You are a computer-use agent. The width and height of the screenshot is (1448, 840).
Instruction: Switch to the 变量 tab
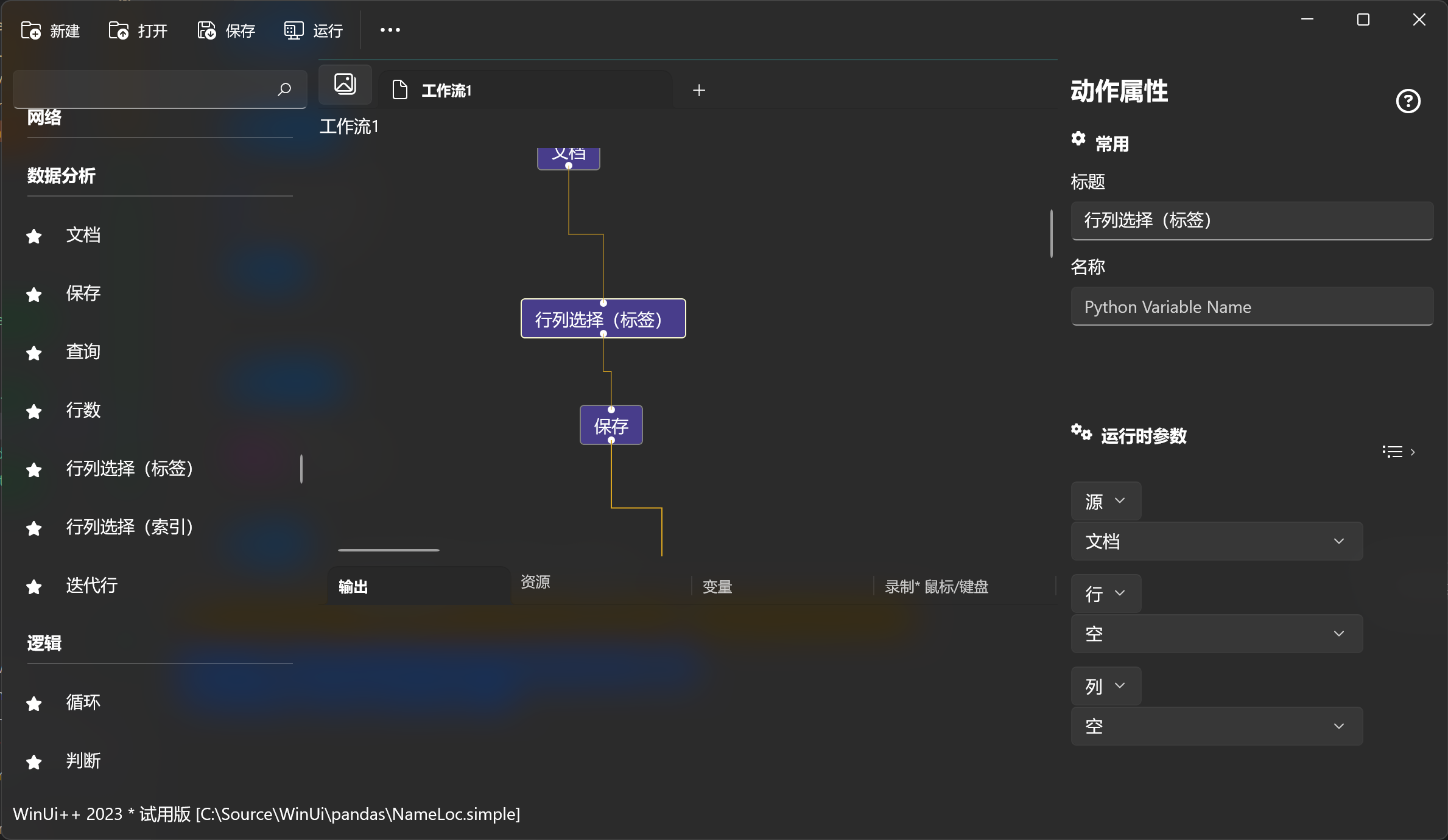pos(717,587)
